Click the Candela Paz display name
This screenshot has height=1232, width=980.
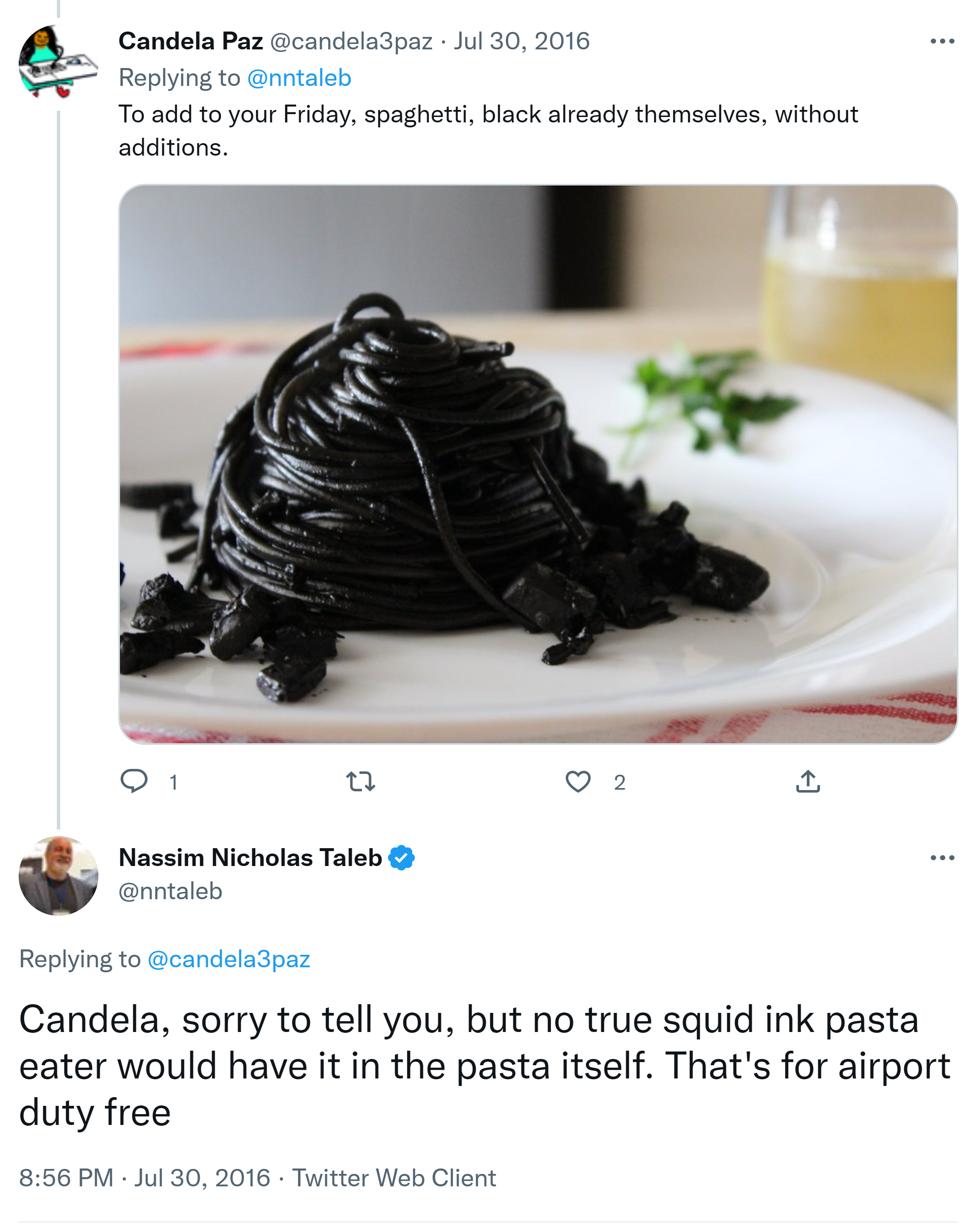pos(191,41)
